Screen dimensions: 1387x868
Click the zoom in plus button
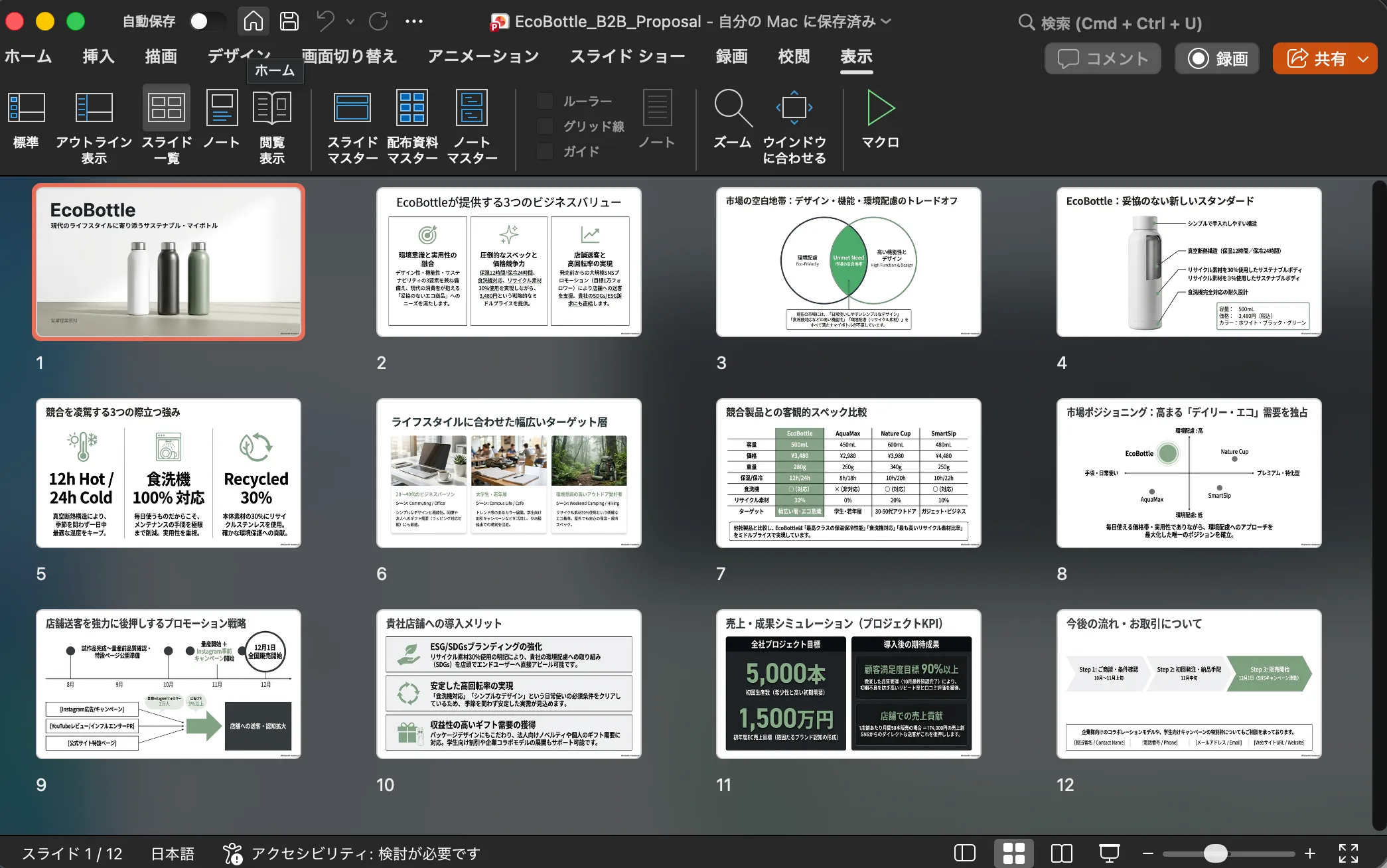(1310, 853)
